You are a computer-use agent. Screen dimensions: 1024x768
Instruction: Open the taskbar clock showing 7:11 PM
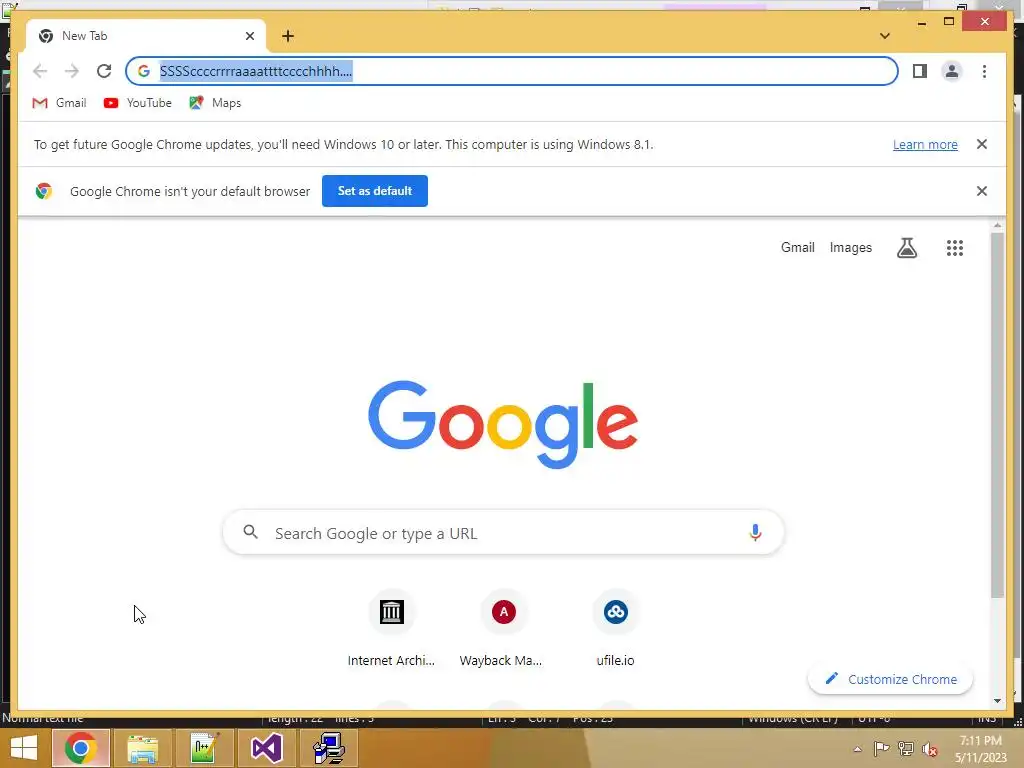point(981,749)
